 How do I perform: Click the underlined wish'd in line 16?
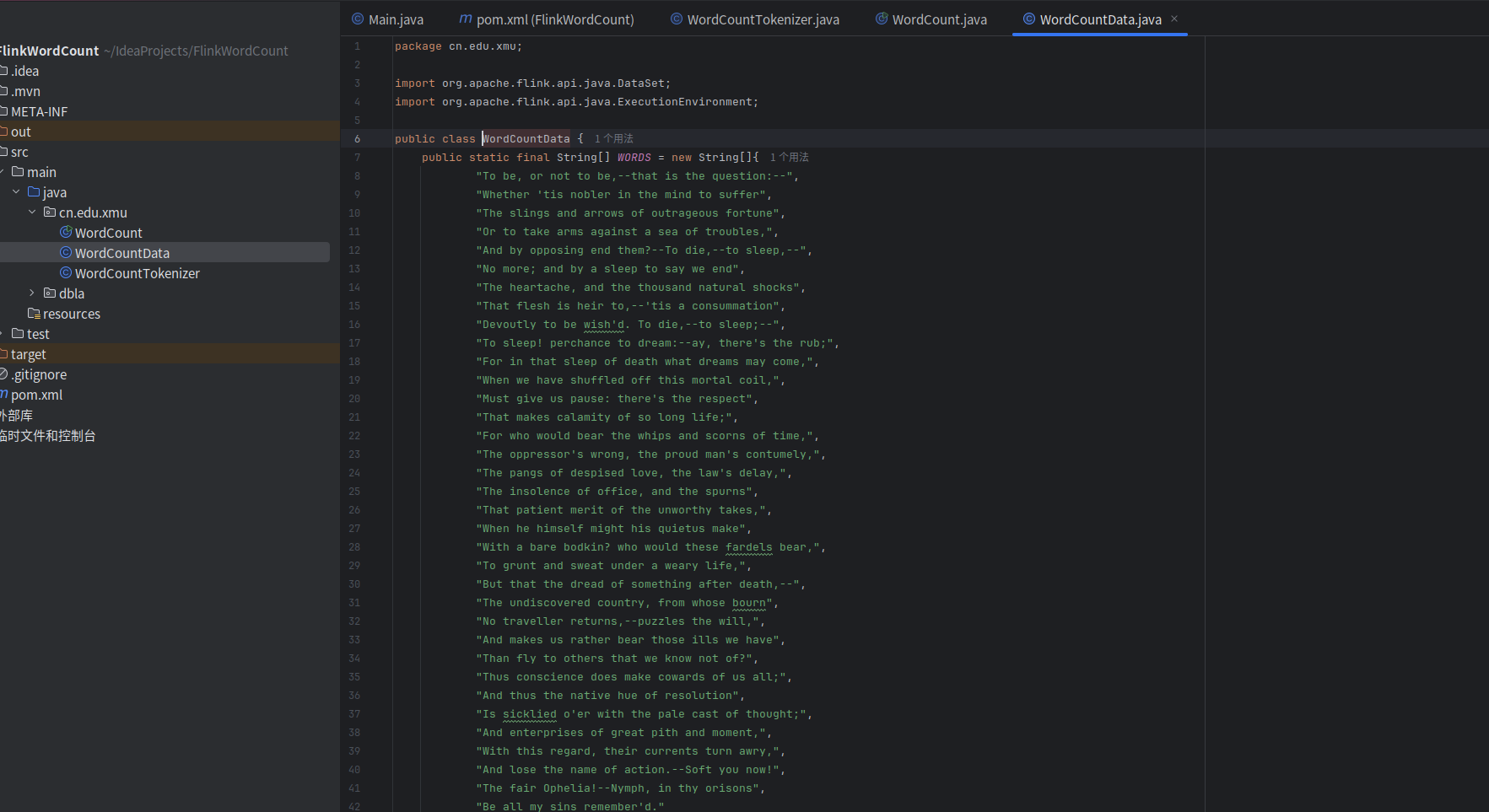tap(604, 324)
